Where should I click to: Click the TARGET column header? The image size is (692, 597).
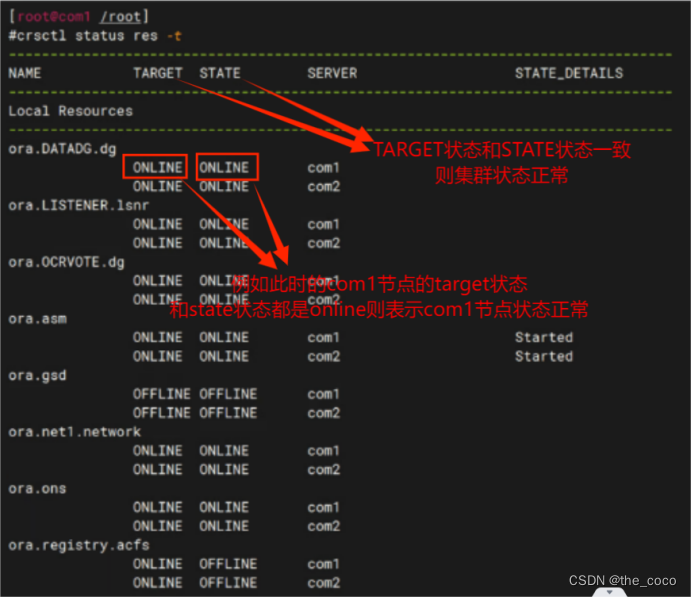tap(158, 73)
